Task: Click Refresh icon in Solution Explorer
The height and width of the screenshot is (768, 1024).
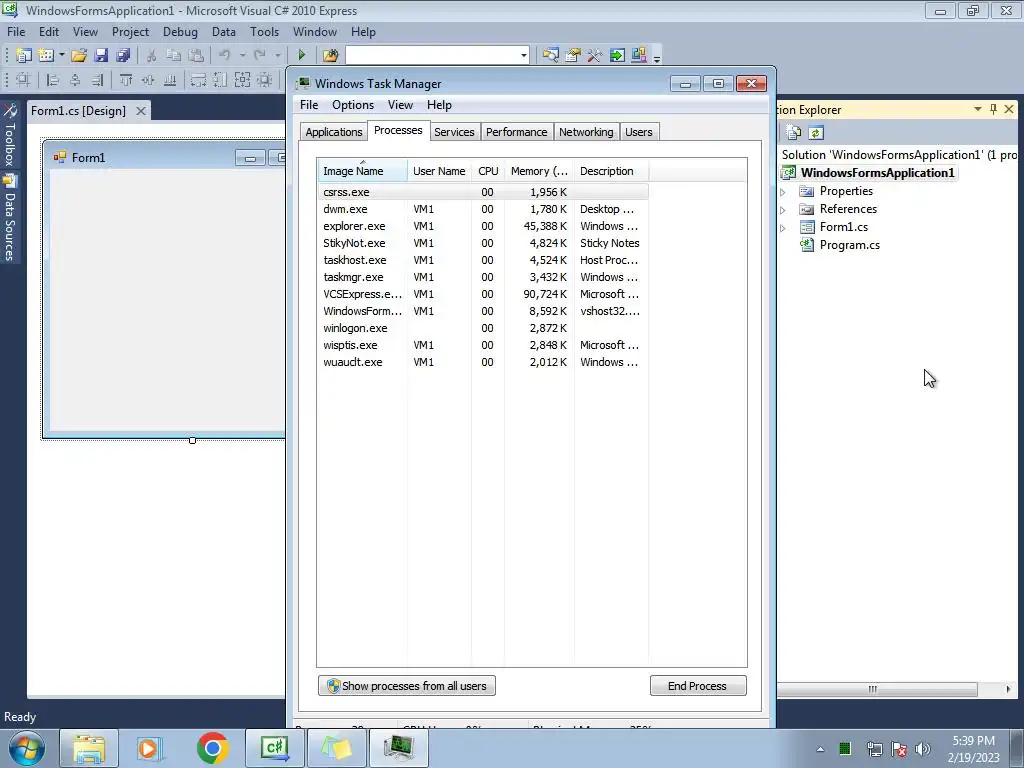Action: click(816, 133)
